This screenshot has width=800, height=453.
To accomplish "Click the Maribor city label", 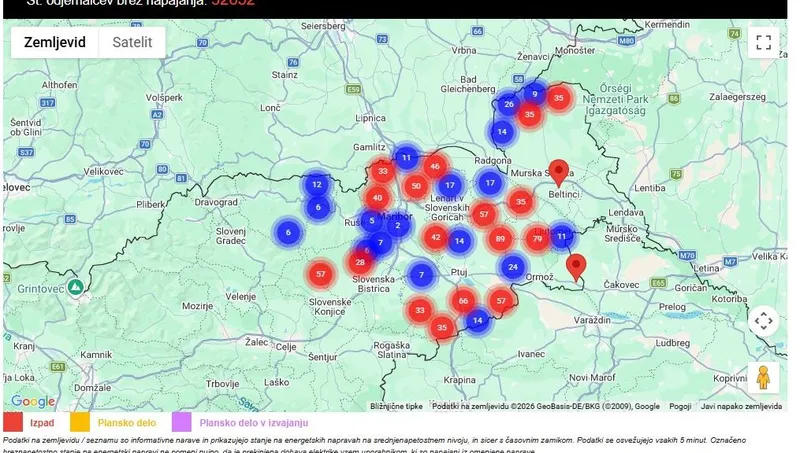I will [x=395, y=216].
